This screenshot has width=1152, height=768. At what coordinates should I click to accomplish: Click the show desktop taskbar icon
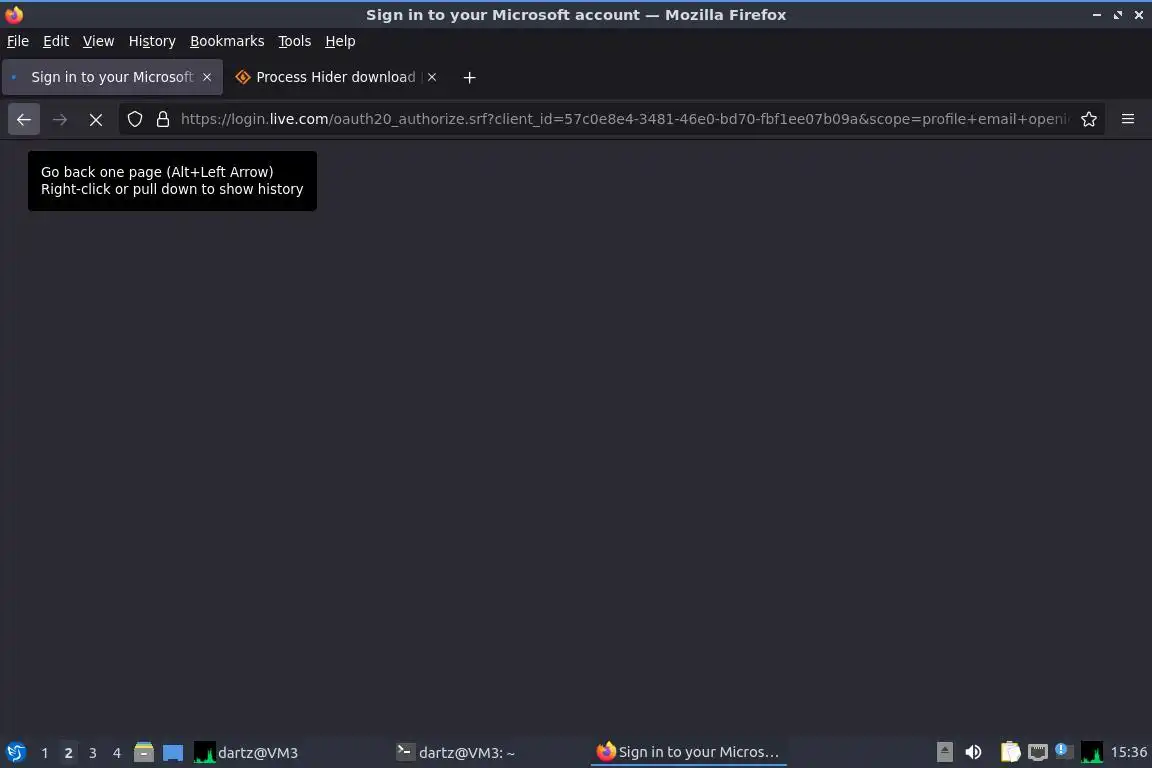tap(173, 753)
